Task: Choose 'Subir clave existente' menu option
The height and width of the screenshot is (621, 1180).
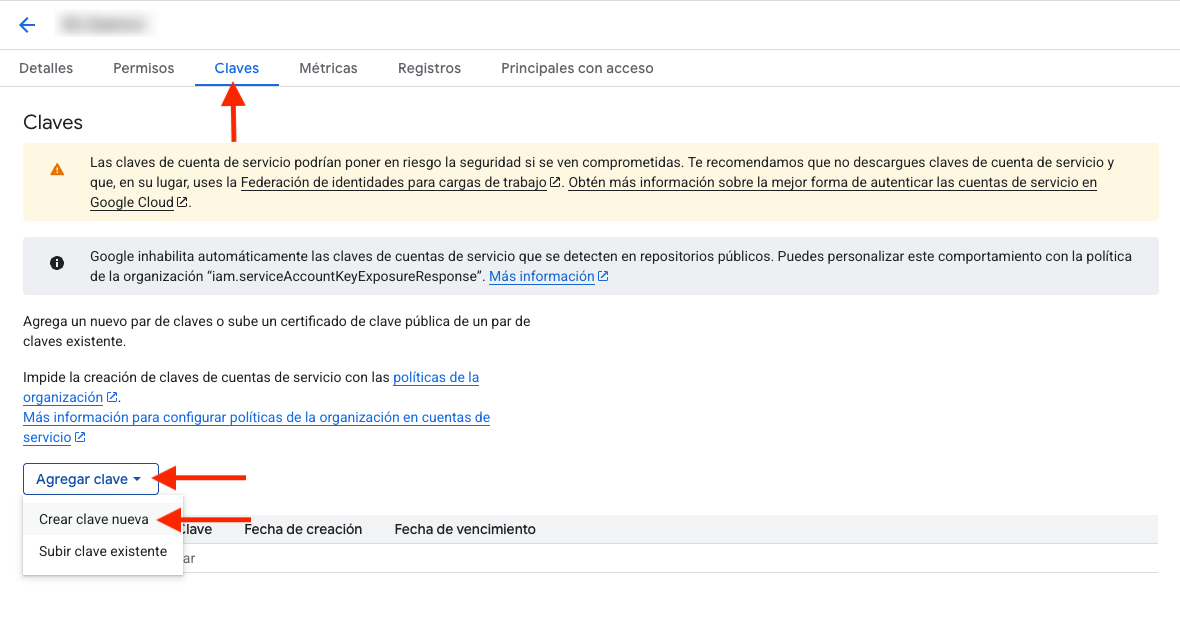Action: click(103, 552)
